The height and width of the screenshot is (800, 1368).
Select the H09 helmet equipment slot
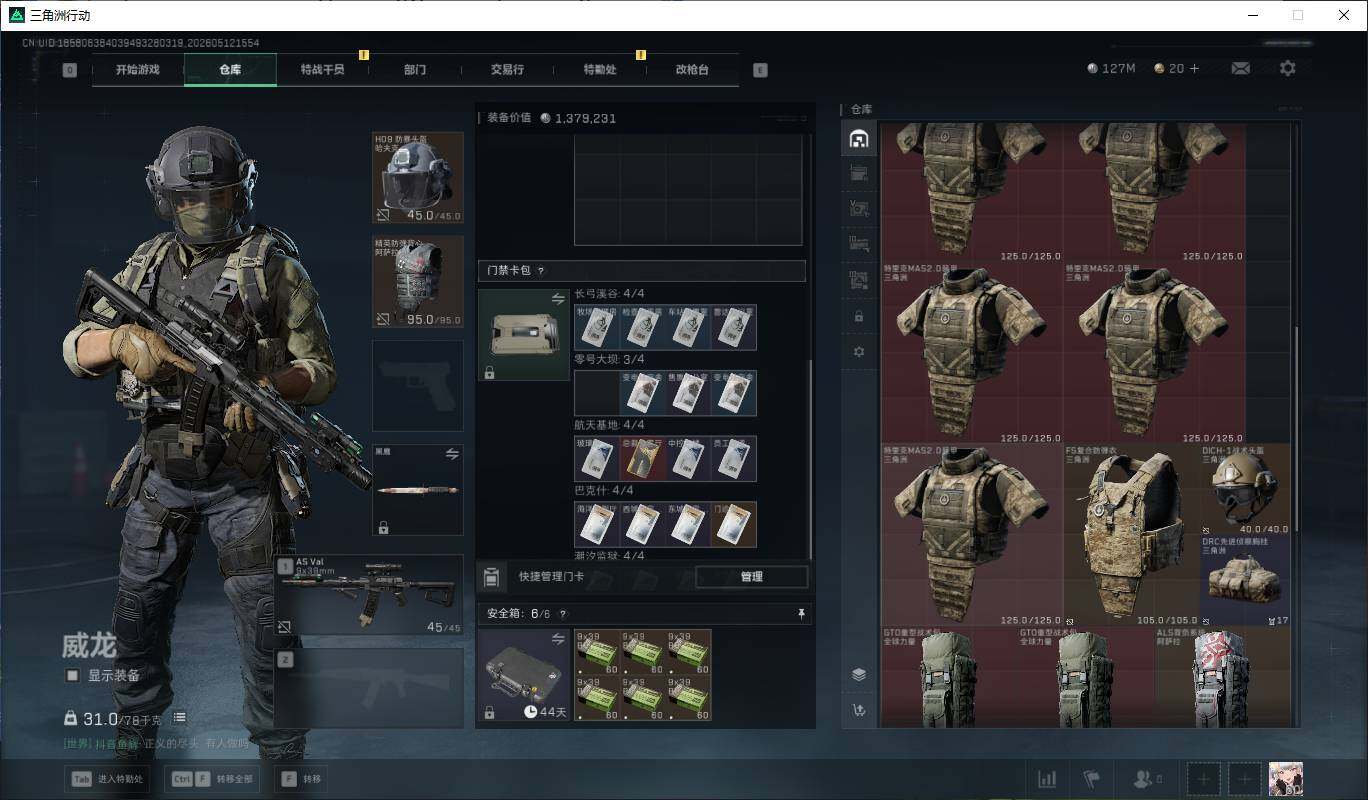pyautogui.click(x=418, y=178)
